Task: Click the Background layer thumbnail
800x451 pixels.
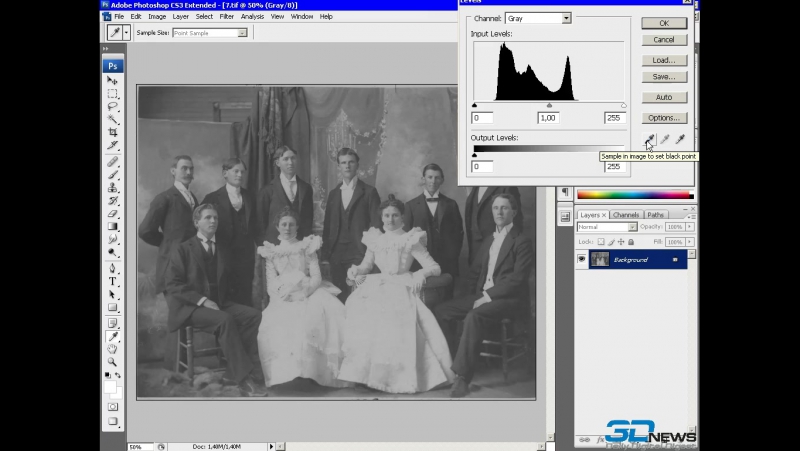Action: (599, 260)
